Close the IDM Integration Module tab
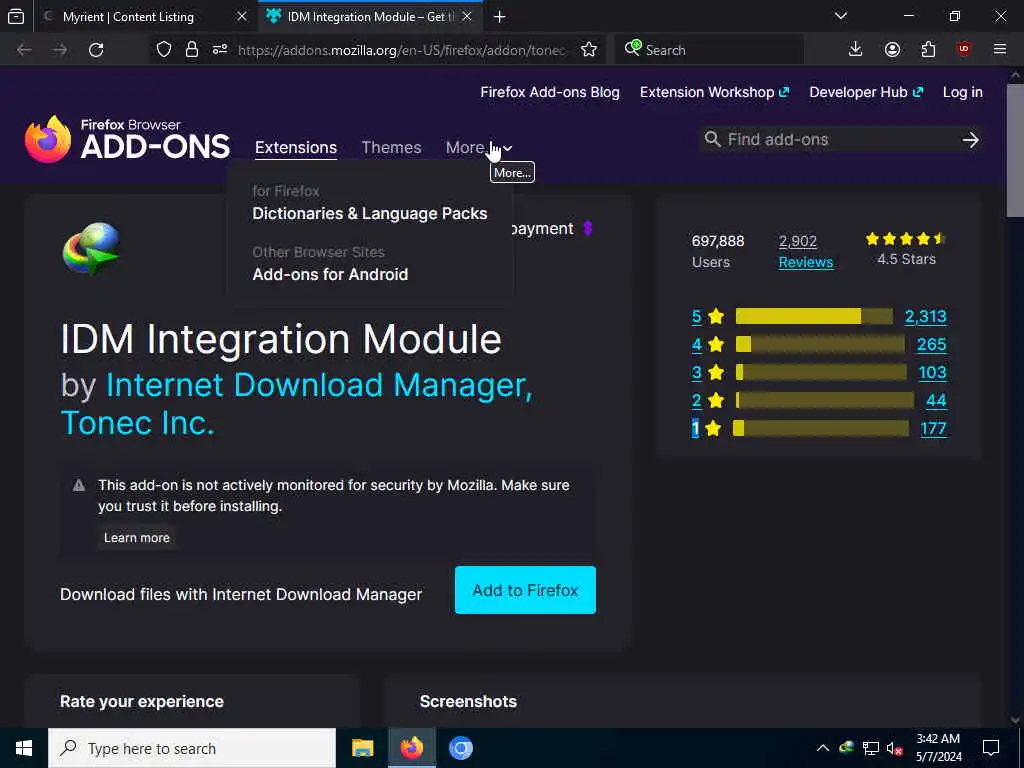The height and width of the screenshot is (768, 1024). (467, 16)
